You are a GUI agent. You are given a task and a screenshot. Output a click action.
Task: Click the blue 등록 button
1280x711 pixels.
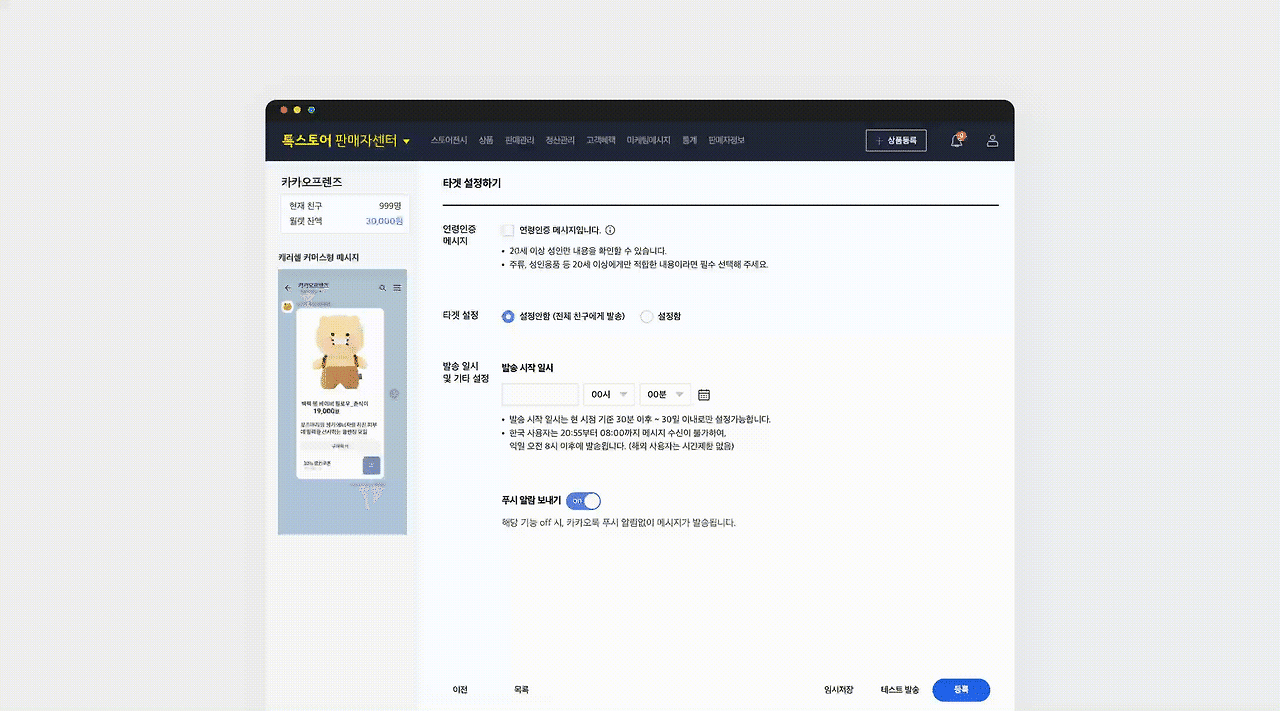point(960,690)
